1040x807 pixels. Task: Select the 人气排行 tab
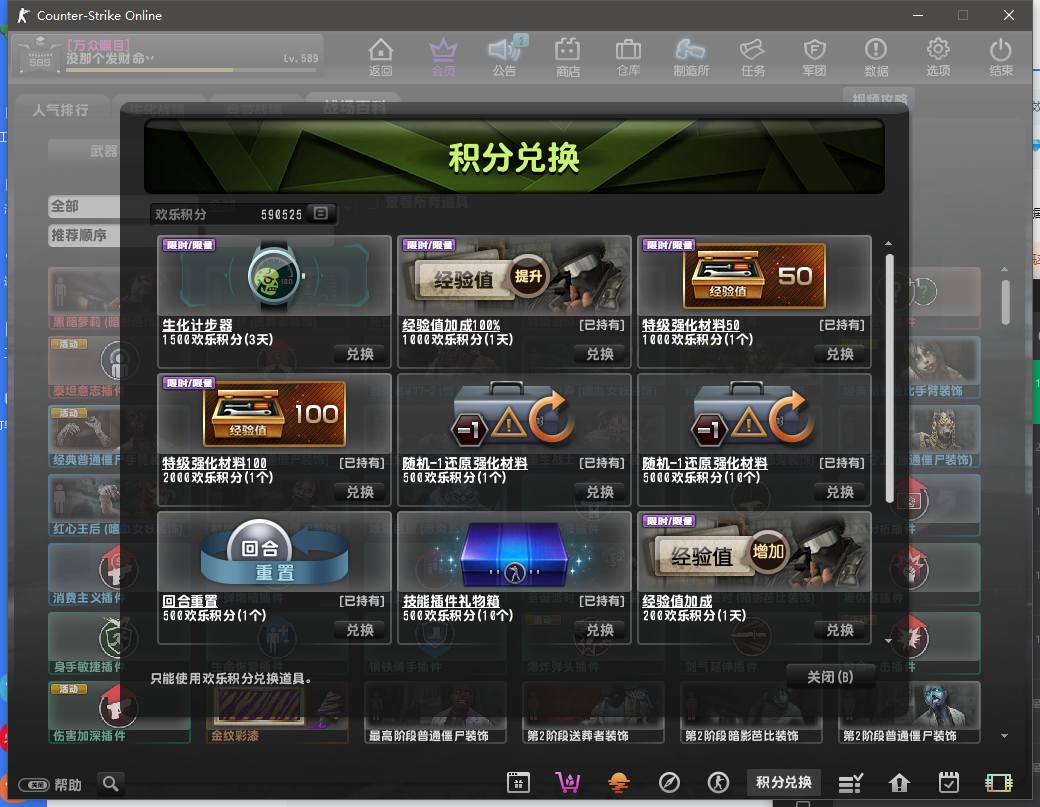(60, 110)
